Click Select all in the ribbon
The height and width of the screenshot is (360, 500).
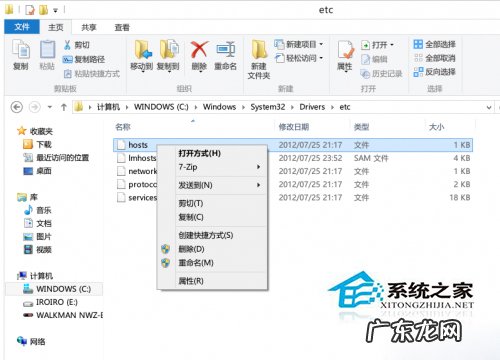click(x=435, y=44)
